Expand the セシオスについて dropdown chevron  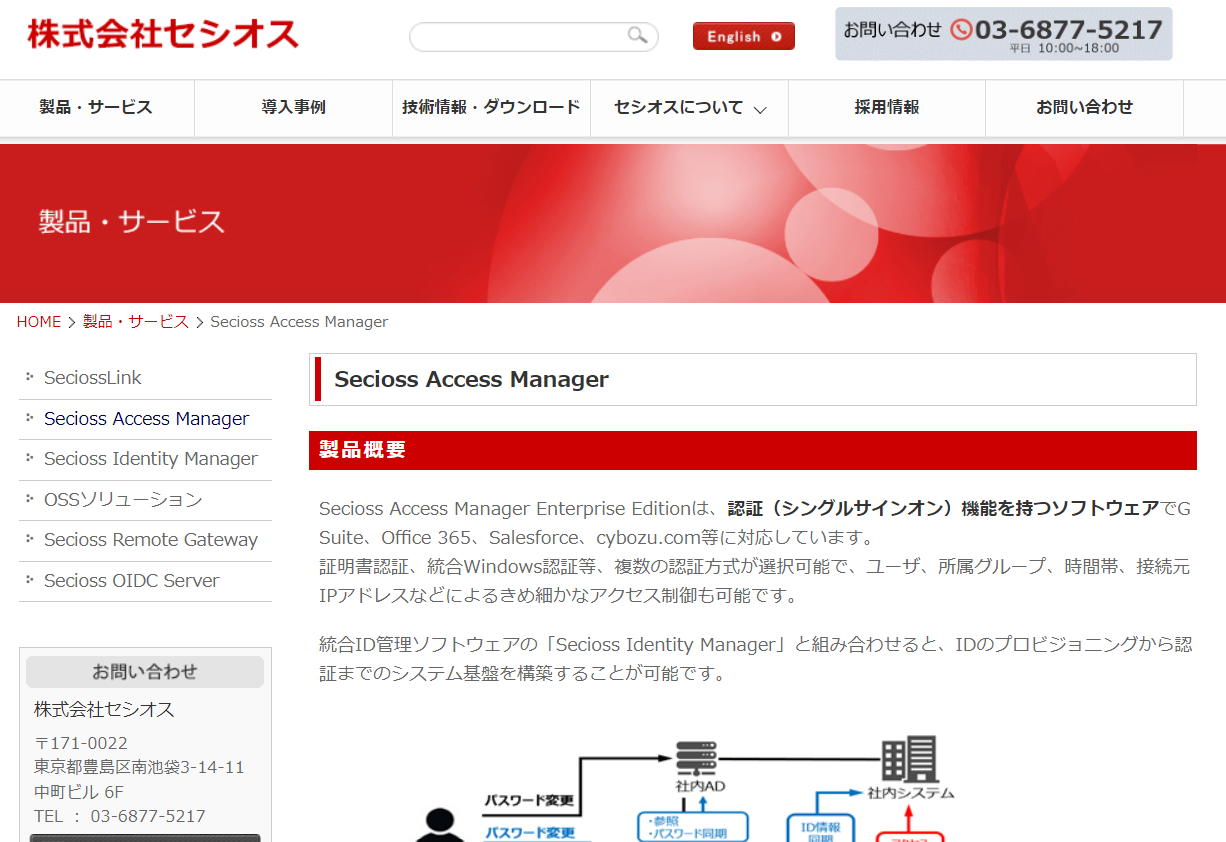tap(760, 109)
